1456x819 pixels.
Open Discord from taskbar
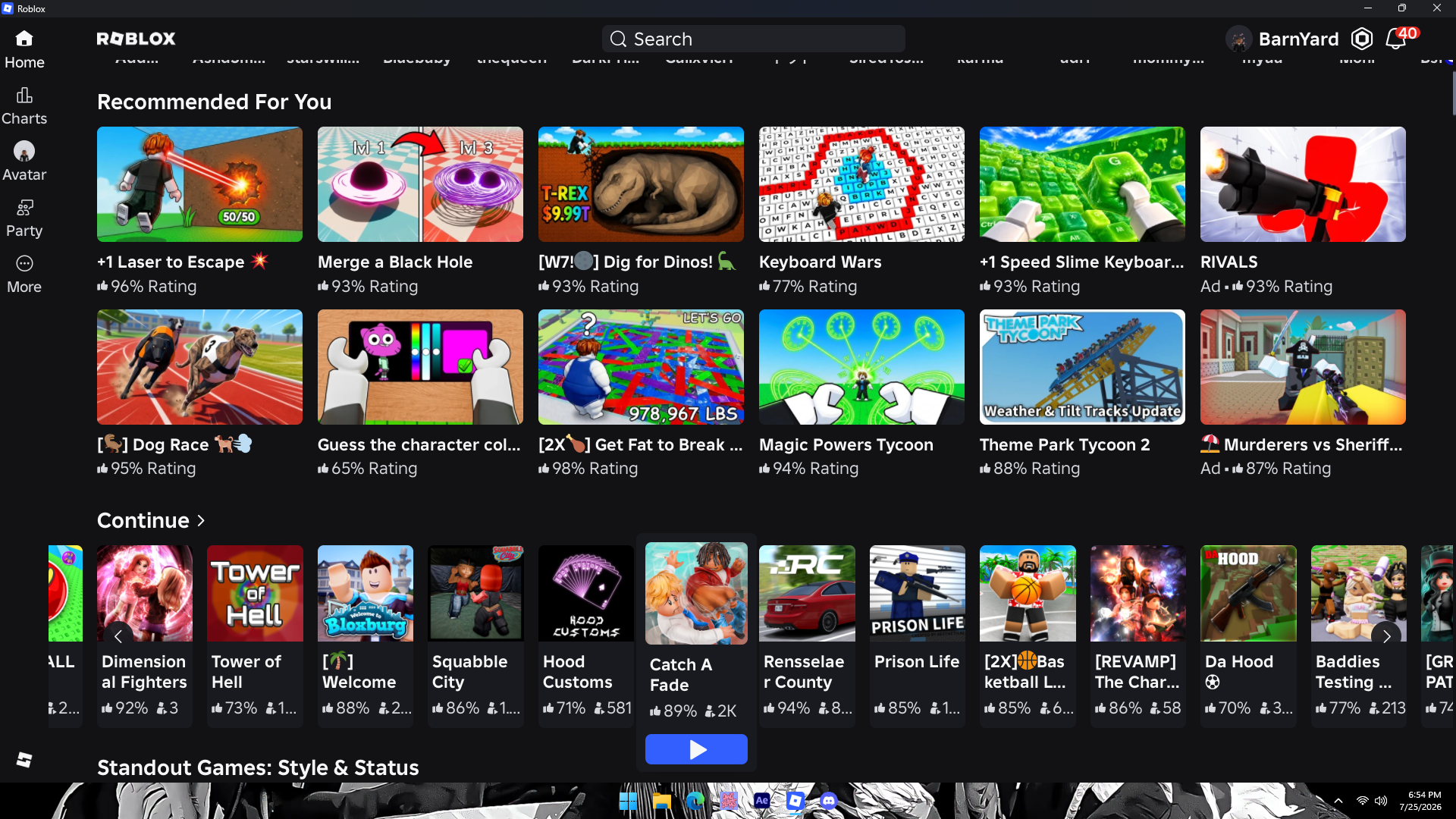(828, 801)
